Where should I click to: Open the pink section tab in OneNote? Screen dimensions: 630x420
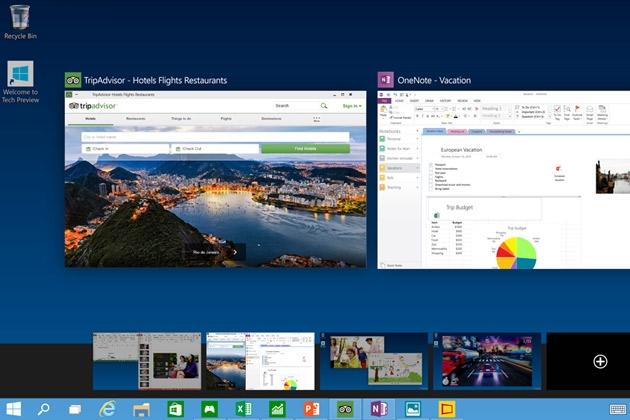(x=457, y=131)
